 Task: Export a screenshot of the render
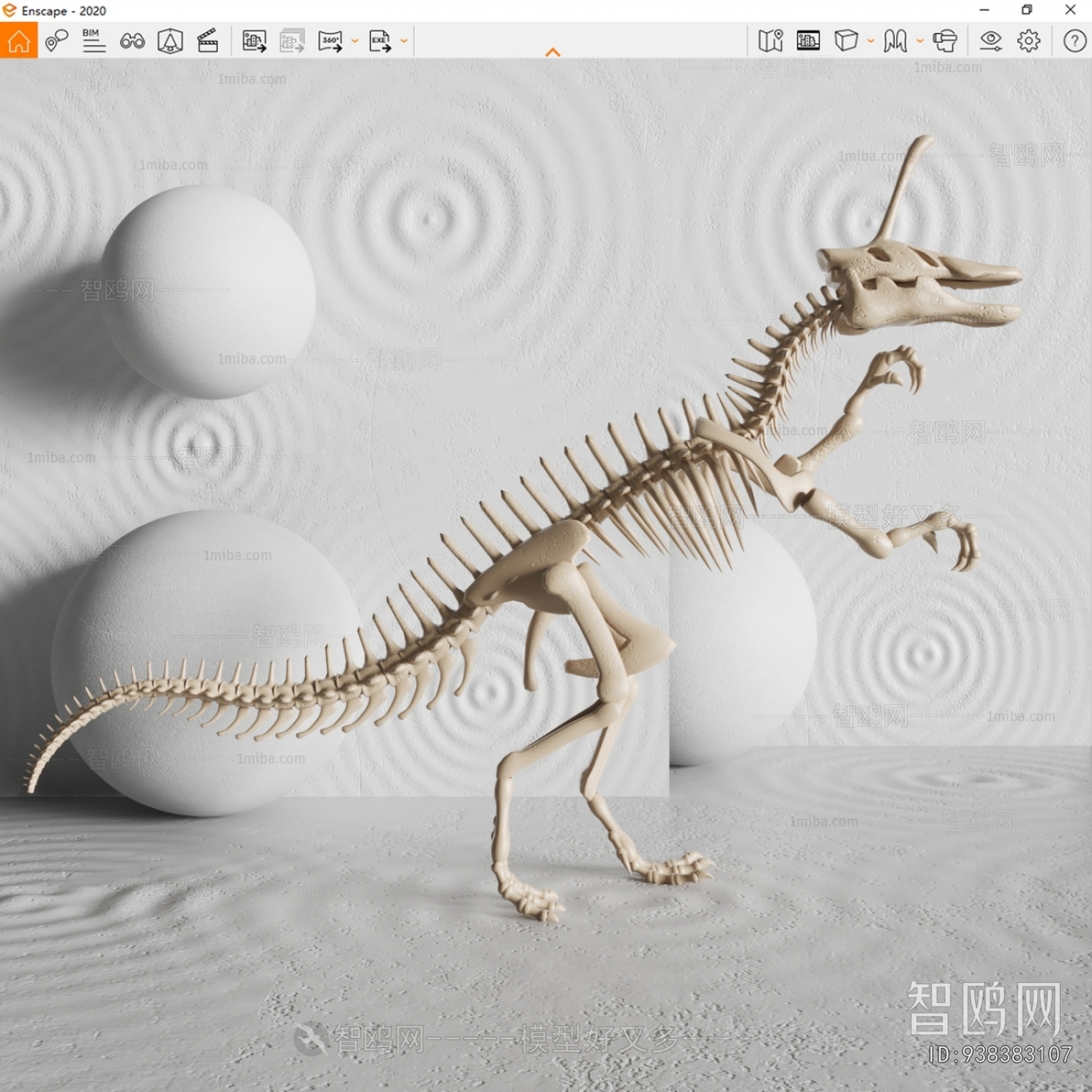click(254, 41)
